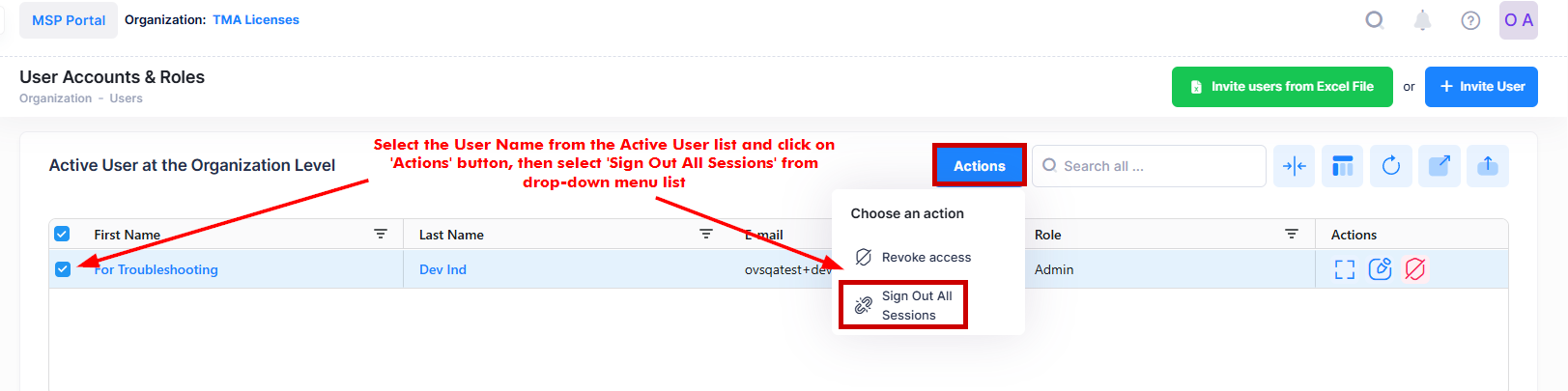1568x391 pixels.
Task: Click the export upload icon
Action: (x=1487, y=166)
